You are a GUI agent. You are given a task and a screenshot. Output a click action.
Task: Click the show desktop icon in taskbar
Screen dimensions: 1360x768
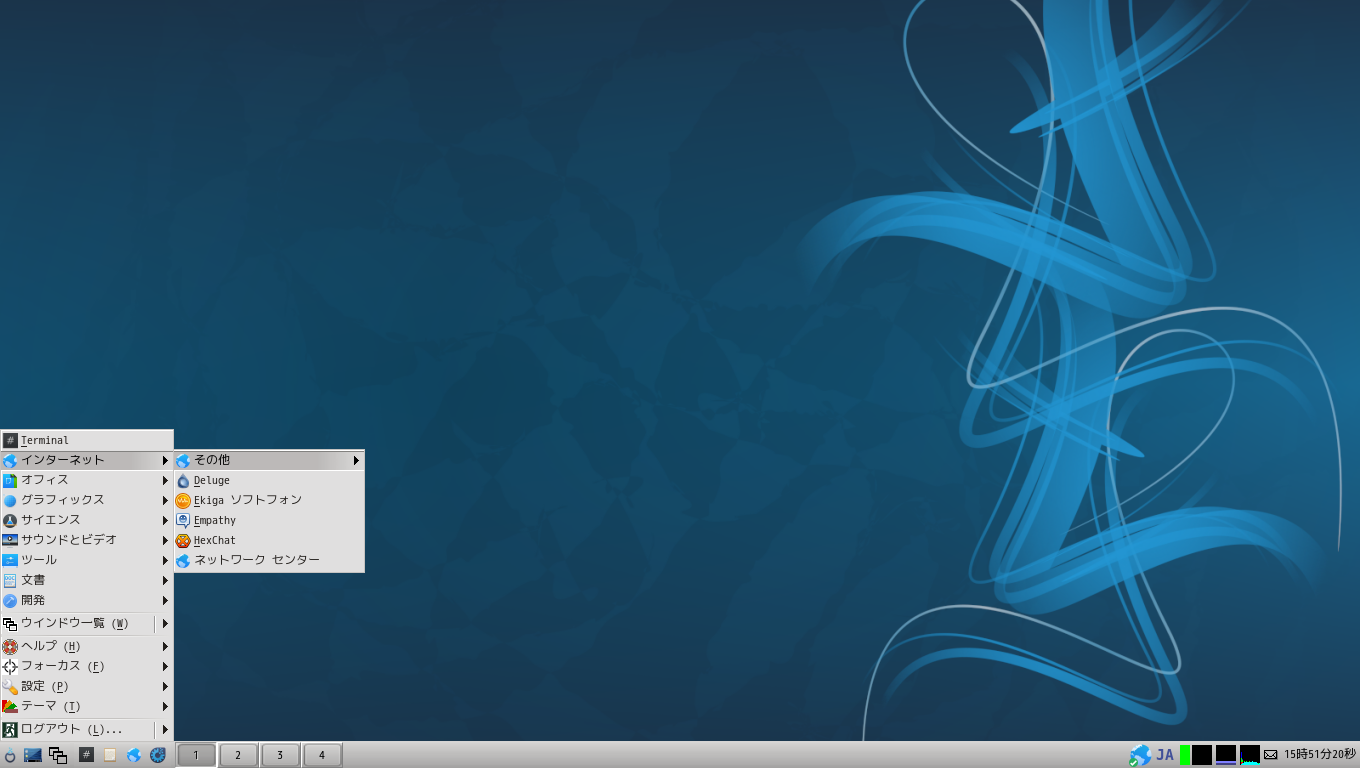pos(33,755)
